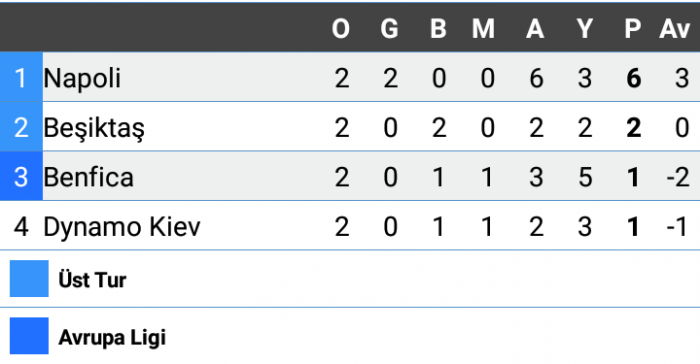Open the Benfica team entry

(x=88, y=177)
